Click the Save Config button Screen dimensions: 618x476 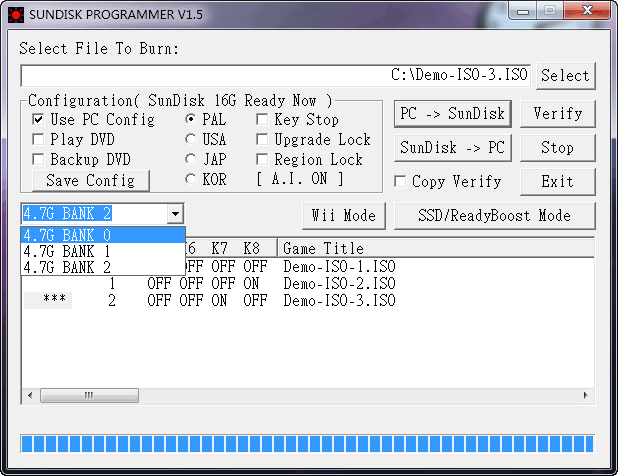[x=91, y=181]
